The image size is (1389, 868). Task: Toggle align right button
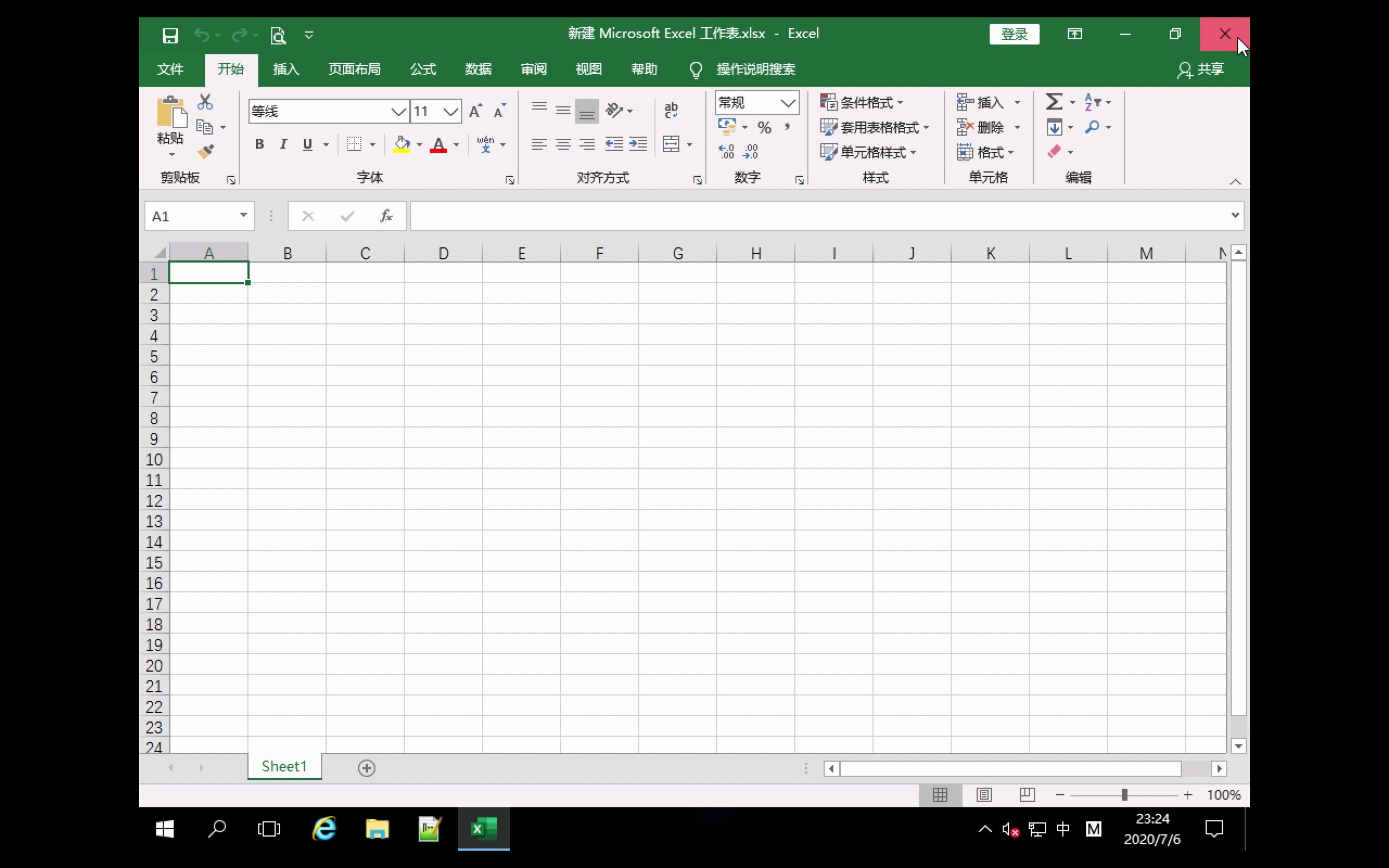point(587,144)
